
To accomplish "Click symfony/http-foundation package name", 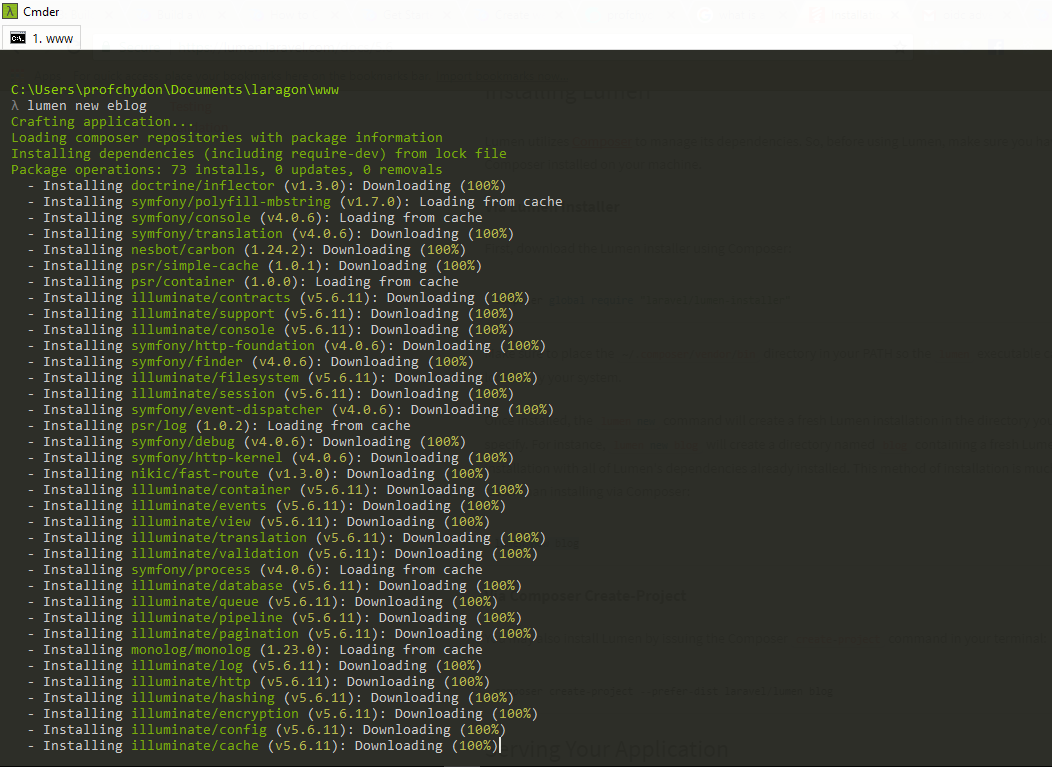I will coord(223,346).
